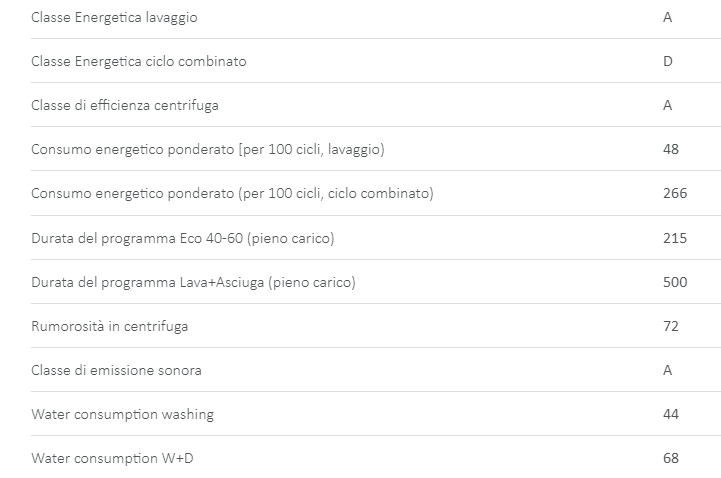Select the value A for Classe Energetica lavaggio
Screen dimensions: 721x478
pyautogui.click(x=667, y=17)
